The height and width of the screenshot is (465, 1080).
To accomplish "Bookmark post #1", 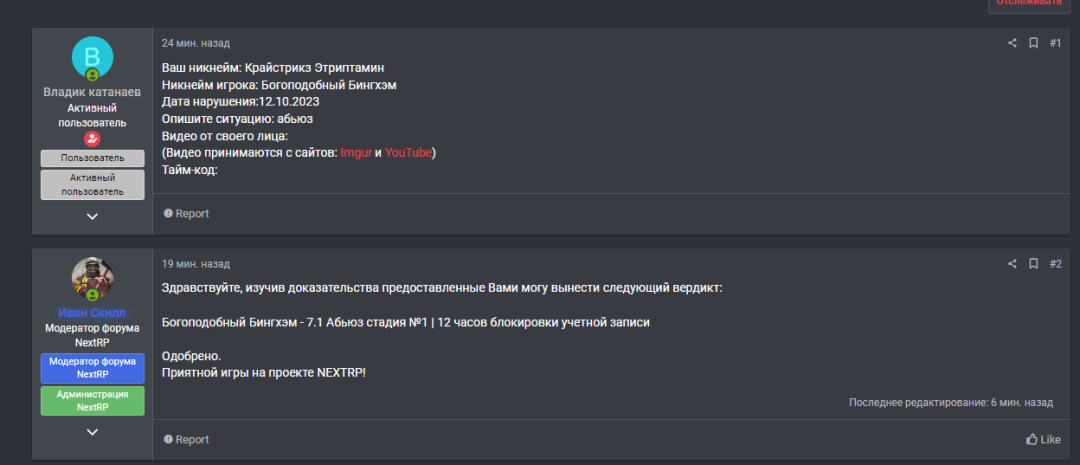I will (x=1033, y=43).
